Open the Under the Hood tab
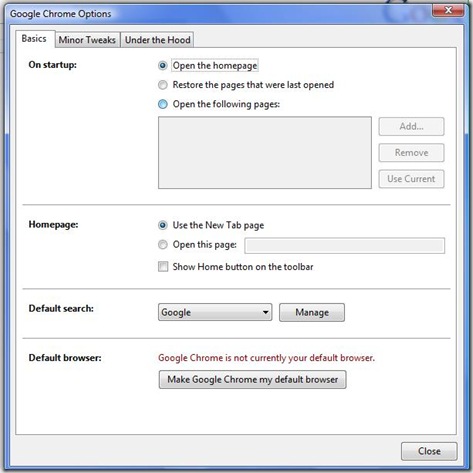473x473 pixels. [157, 40]
